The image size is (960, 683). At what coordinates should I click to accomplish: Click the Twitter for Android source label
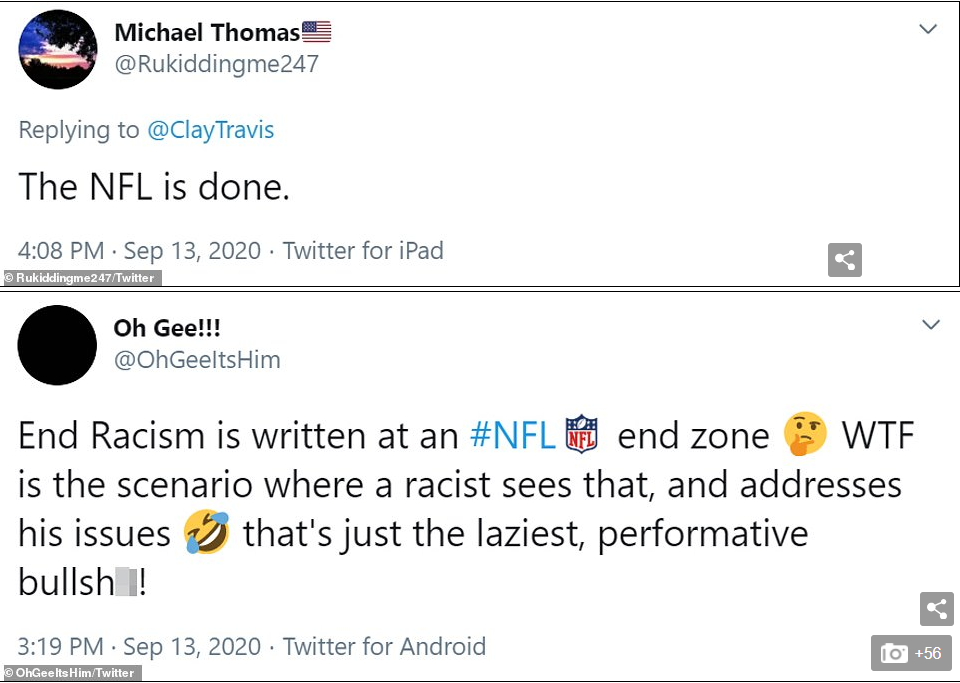384,646
